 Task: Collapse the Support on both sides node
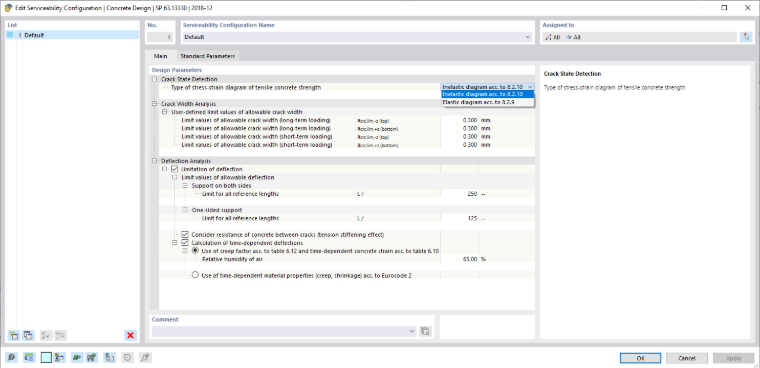coord(185,186)
